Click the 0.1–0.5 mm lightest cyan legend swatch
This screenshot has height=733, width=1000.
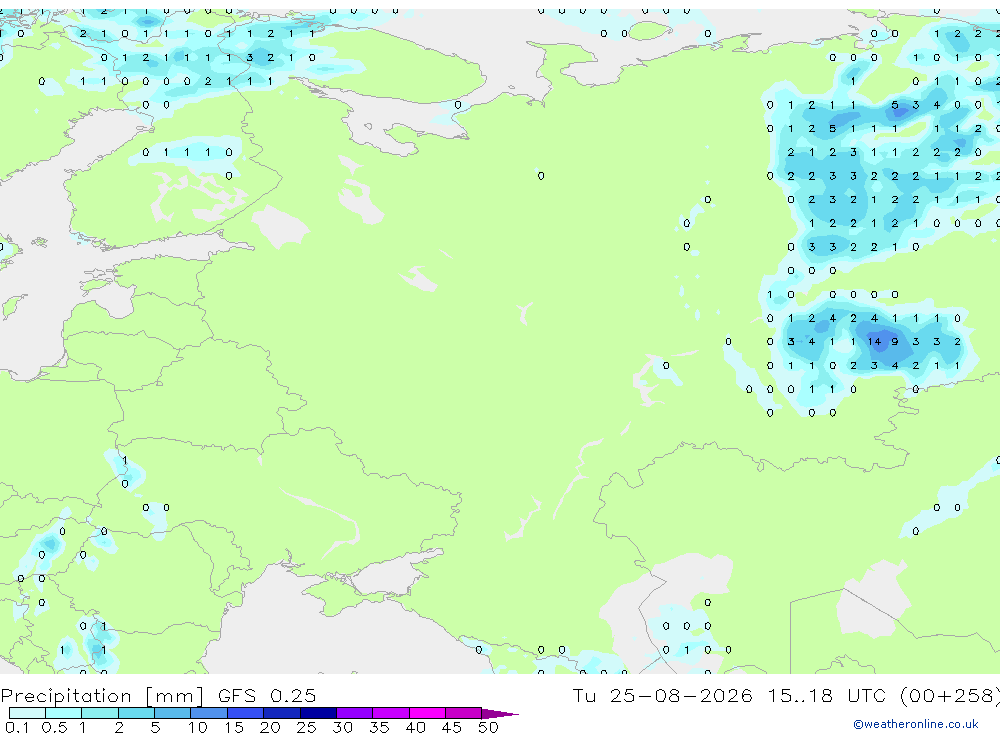pos(27,713)
